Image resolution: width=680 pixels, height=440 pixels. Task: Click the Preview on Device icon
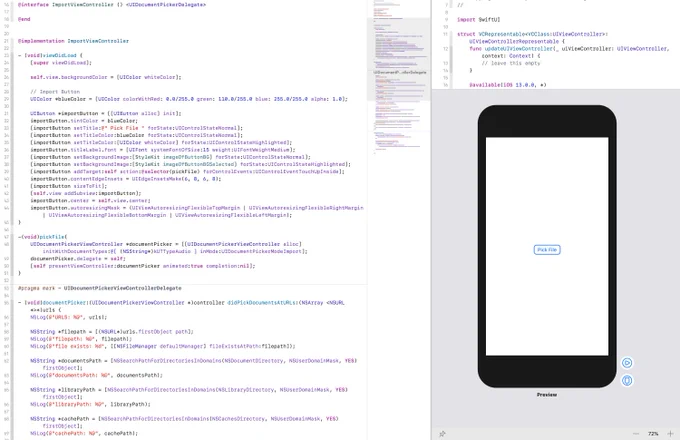[627, 381]
